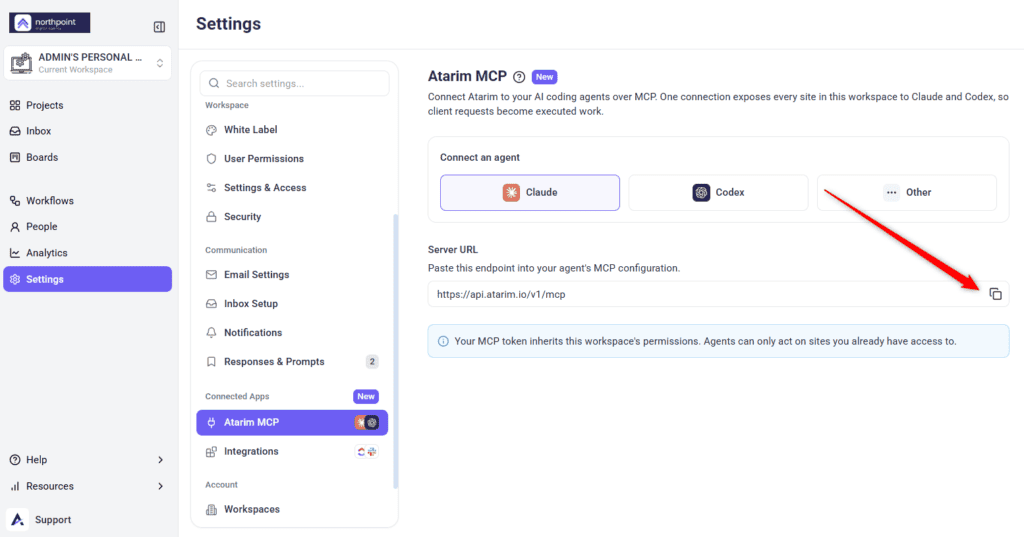Click the New badge next to Connected Apps
The width and height of the screenshot is (1024, 537).
[366, 397]
